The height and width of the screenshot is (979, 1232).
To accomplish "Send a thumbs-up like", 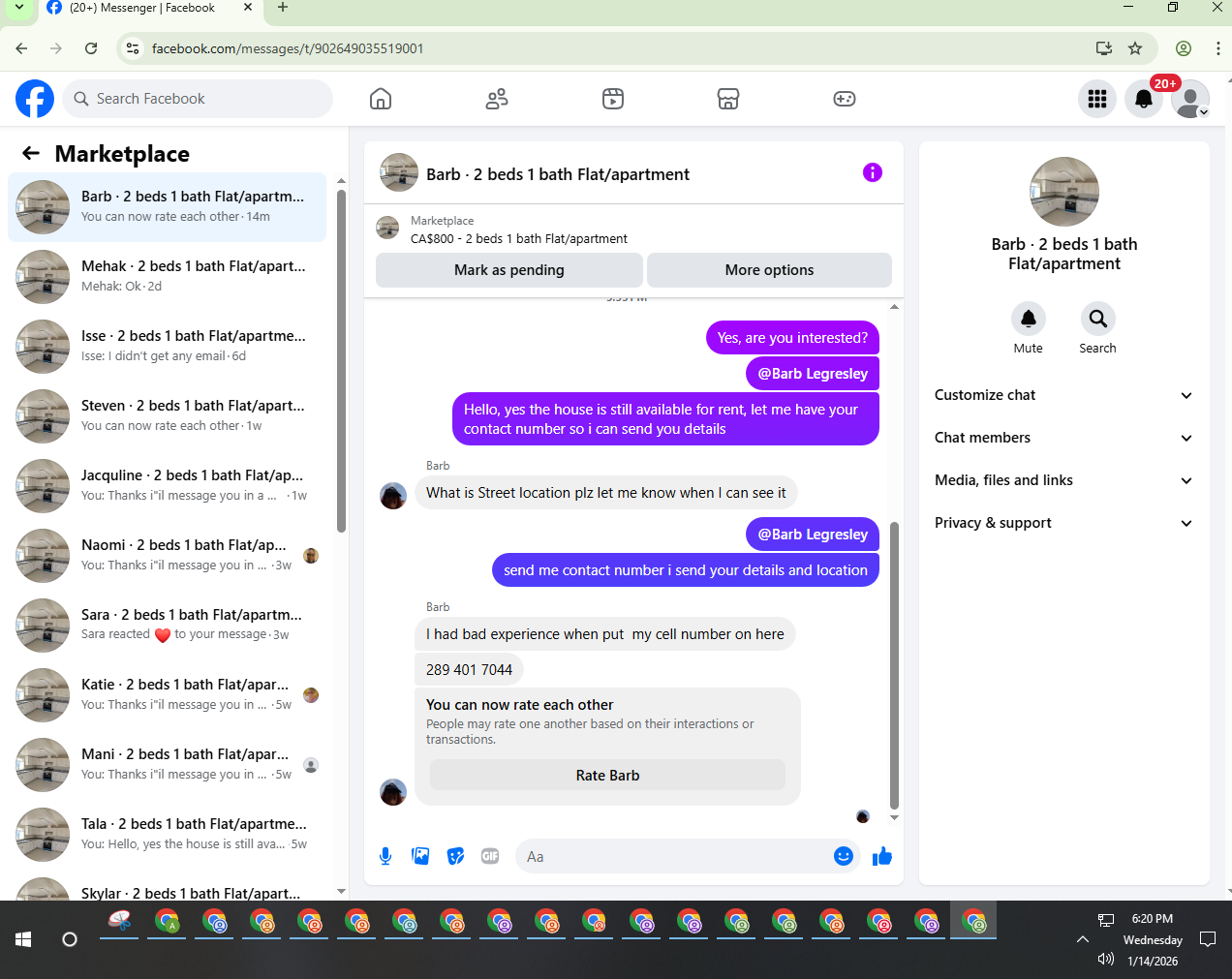I will coord(882,856).
